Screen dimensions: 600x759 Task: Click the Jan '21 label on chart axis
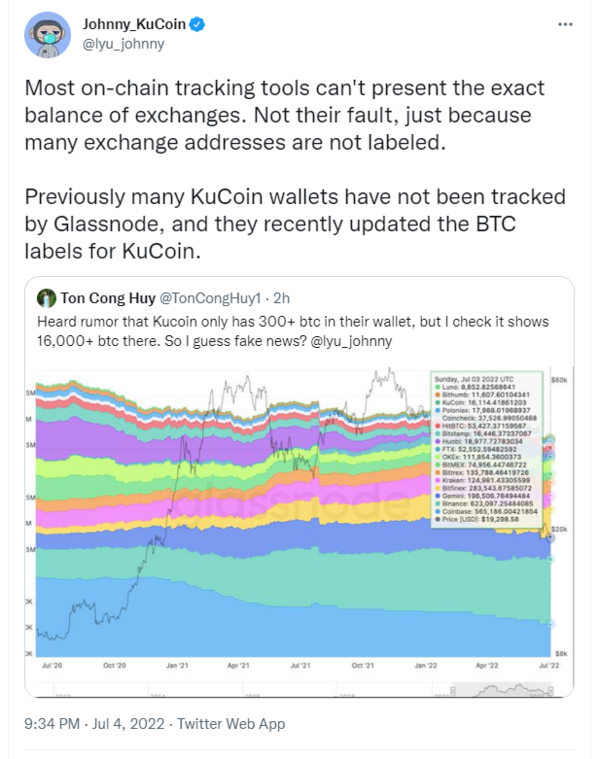click(x=177, y=663)
